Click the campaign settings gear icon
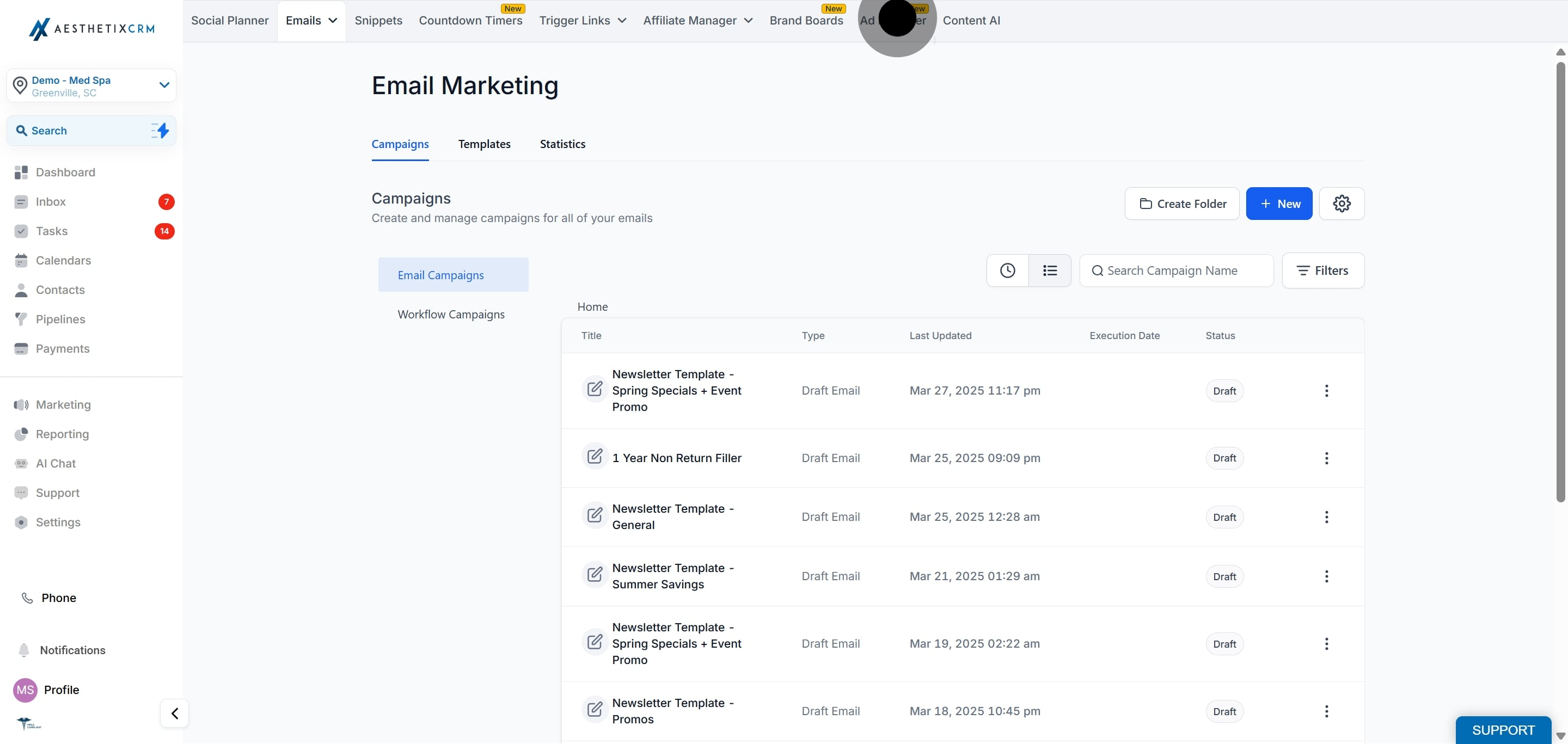The width and height of the screenshot is (1568, 744). [x=1341, y=204]
